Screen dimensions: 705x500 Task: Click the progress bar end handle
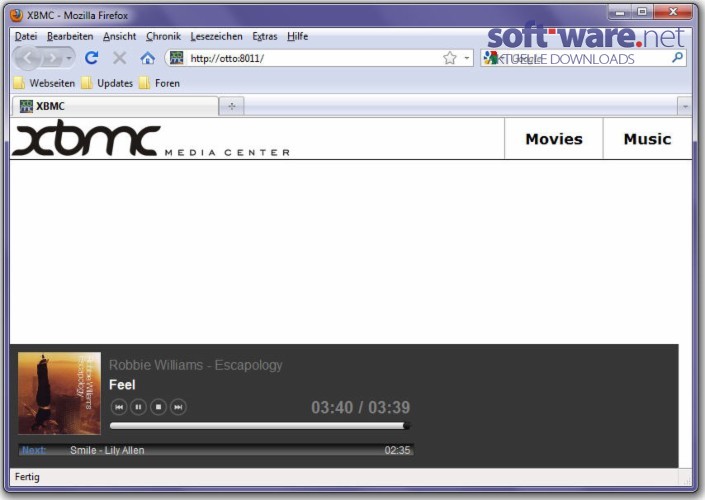point(406,426)
